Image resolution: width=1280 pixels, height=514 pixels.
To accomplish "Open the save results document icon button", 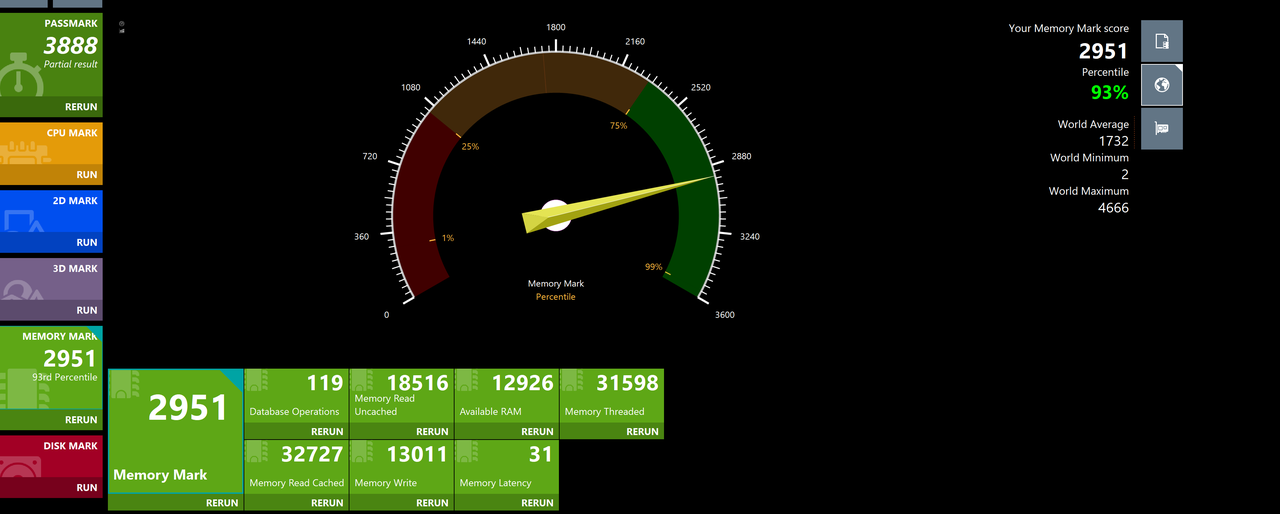I will (x=1162, y=41).
